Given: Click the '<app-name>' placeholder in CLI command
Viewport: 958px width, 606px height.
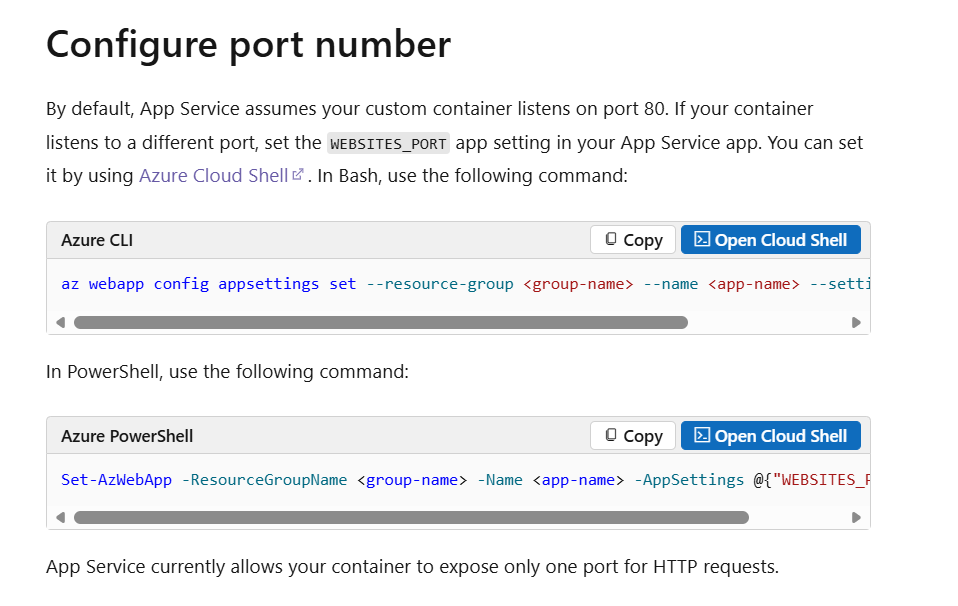Looking at the screenshot, I should 753,284.
